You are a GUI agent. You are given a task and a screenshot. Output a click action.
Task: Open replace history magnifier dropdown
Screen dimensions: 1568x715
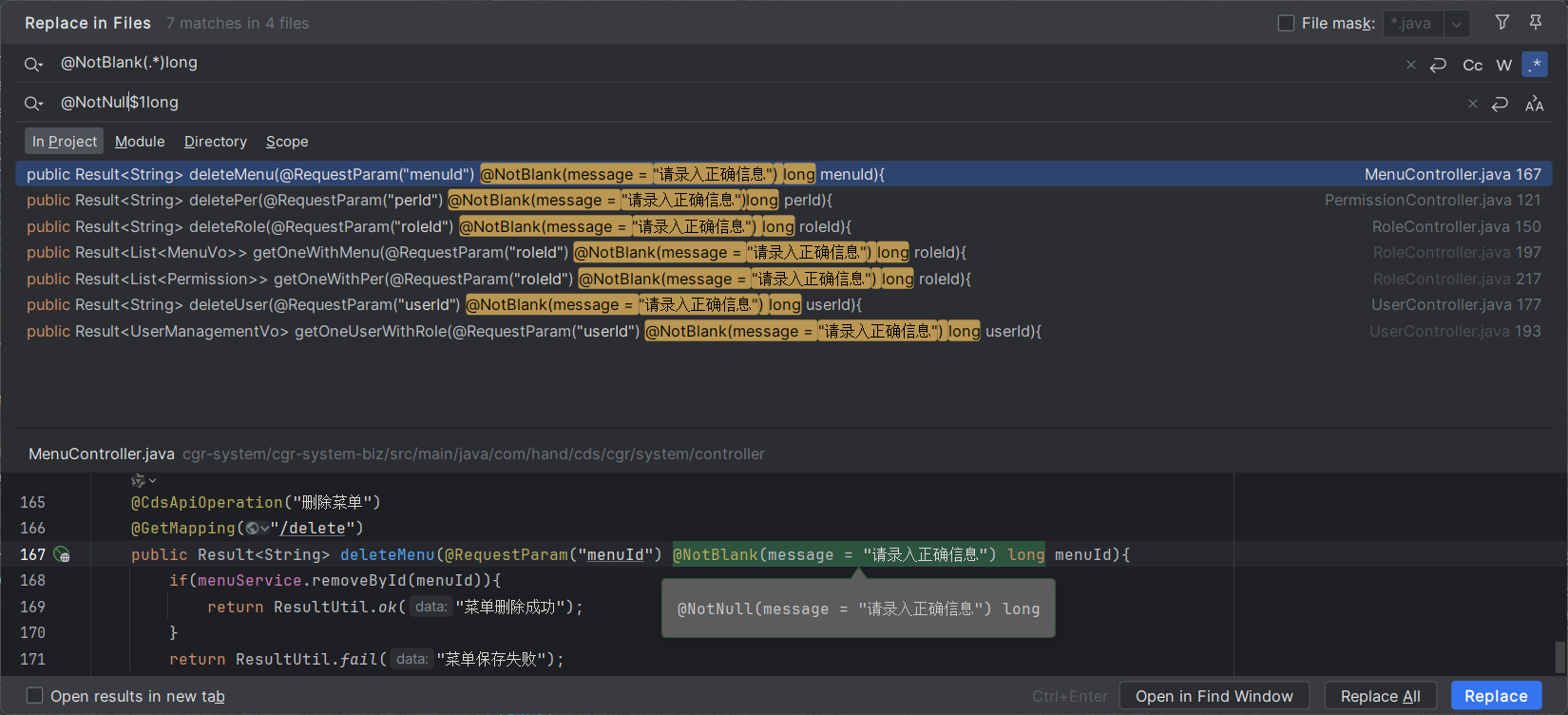click(33, 104)
